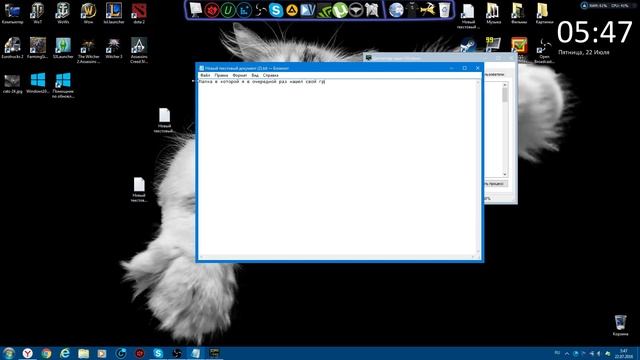The image size is (640, 360).
Task: Click the monitor icon in the top dock
Action: [x=196, y=10]
